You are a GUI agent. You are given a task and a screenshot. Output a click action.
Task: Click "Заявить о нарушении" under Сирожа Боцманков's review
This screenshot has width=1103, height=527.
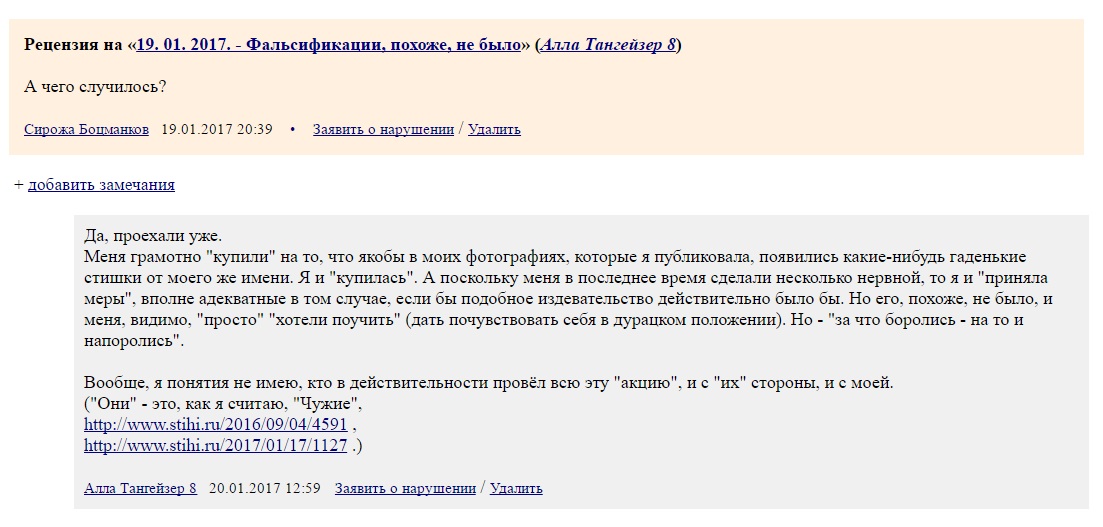tap(383, 130)
